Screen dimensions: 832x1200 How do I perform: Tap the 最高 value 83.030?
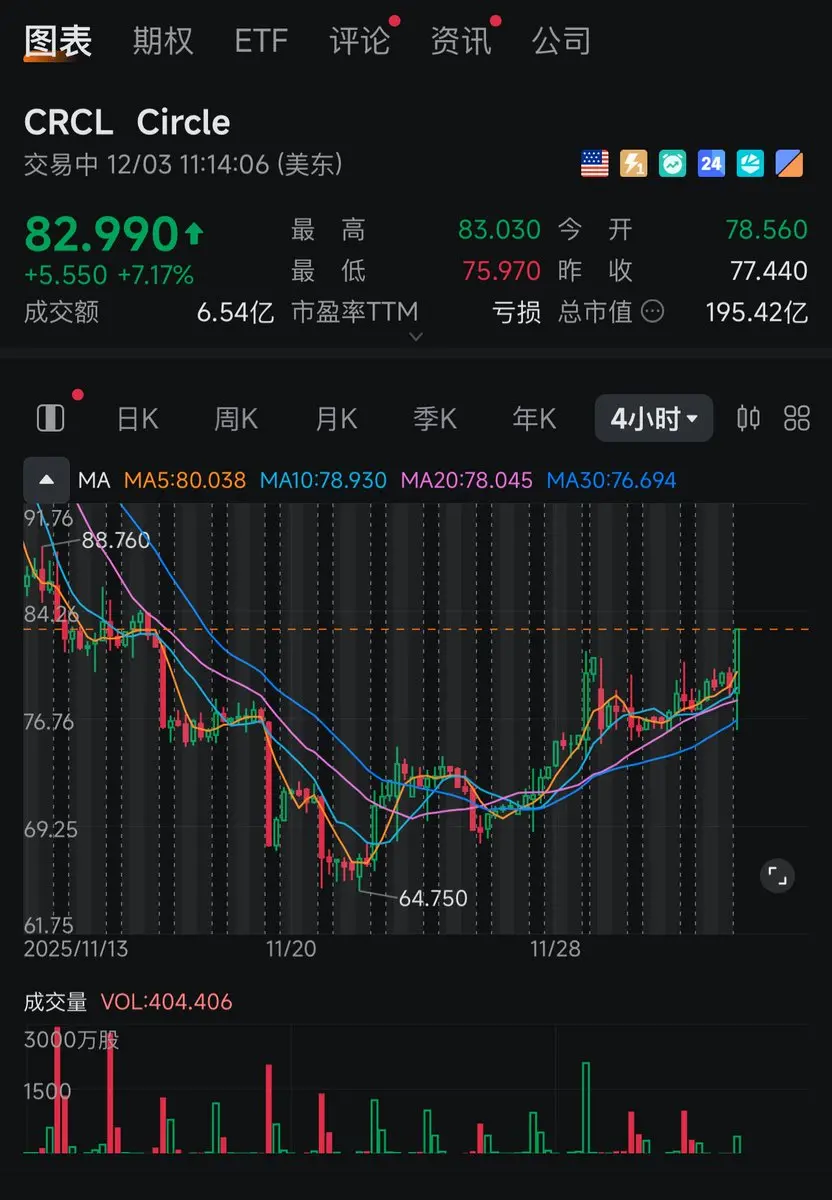499,230
